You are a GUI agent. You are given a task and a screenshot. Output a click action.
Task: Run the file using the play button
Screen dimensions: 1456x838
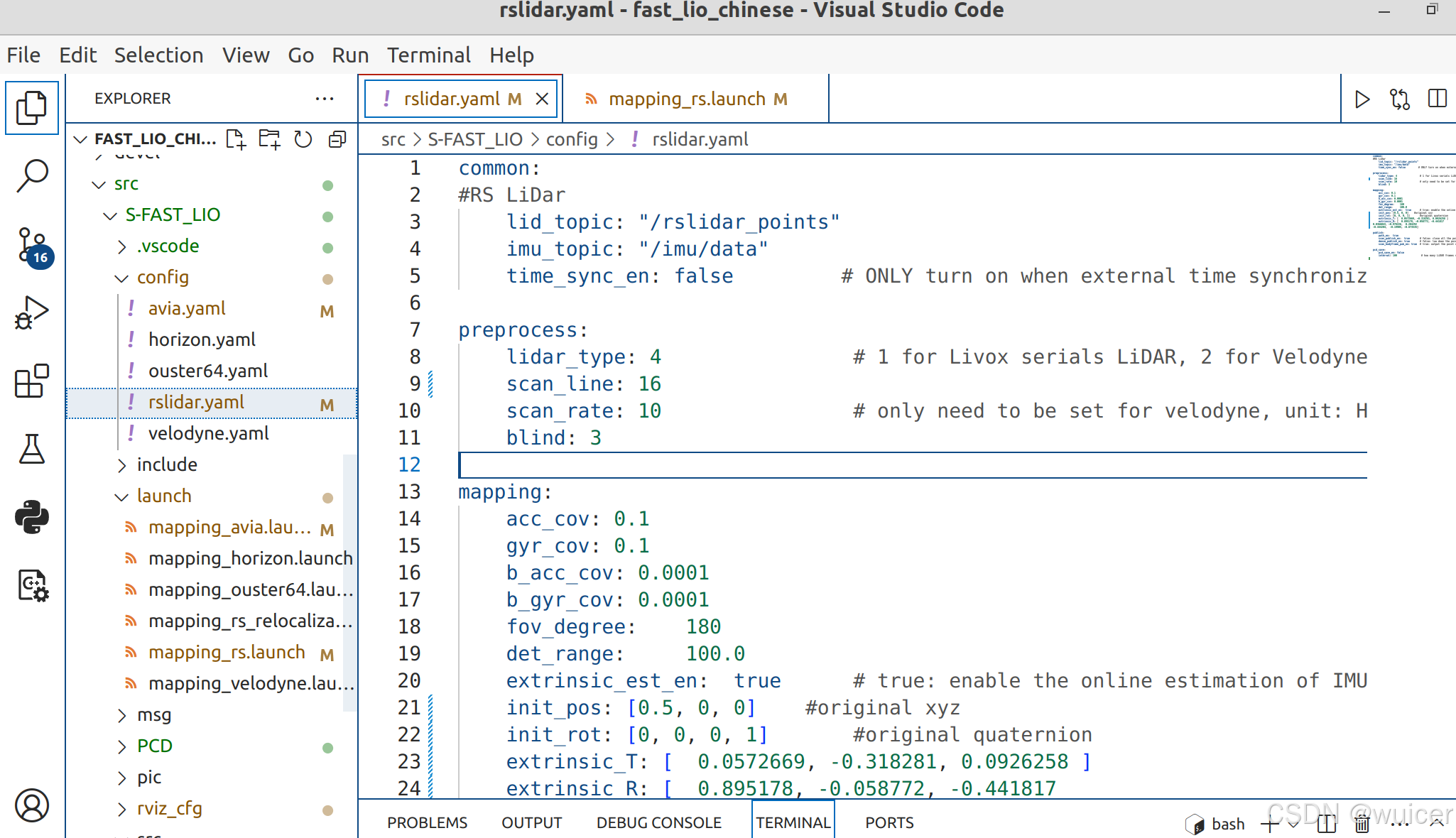pos(1362,99)
